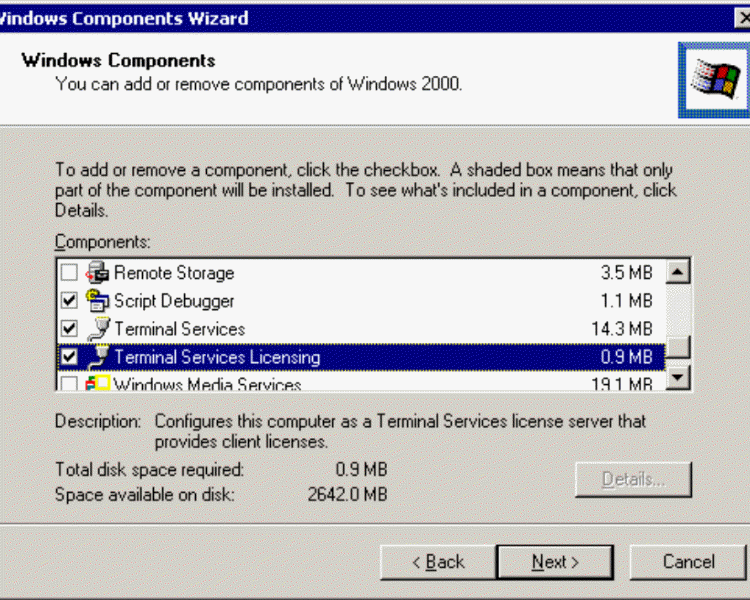Click the Windows flag logo in the header
Image resolution: width=750 pixels, height=600 pixels.
click(716, 80)
